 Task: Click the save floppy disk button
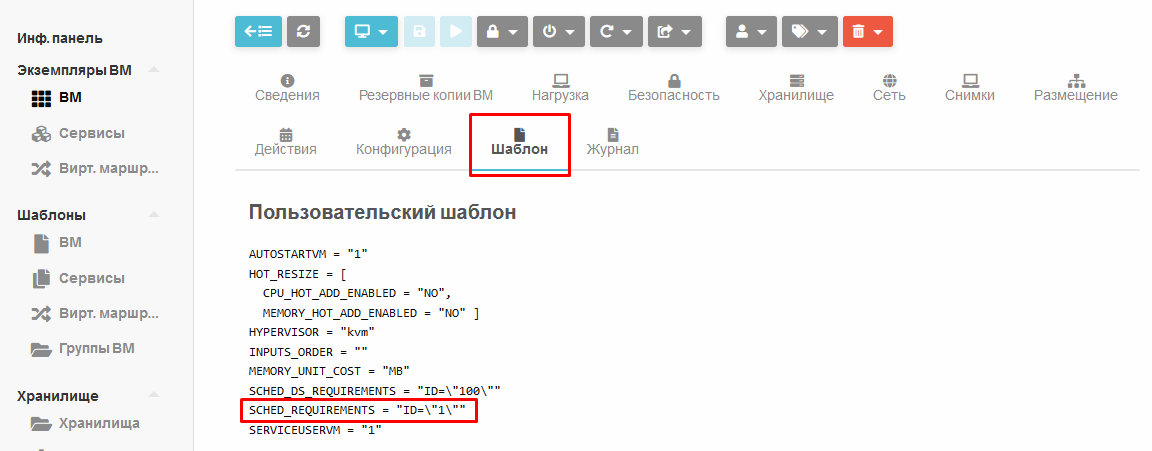[x=420, y=32]
